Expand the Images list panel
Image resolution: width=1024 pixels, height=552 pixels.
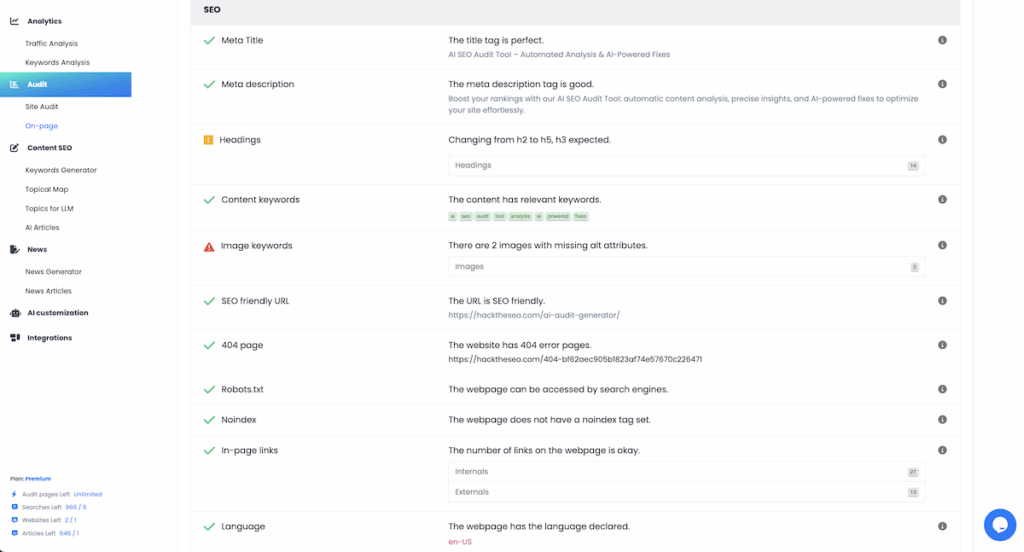pos(686,267)
